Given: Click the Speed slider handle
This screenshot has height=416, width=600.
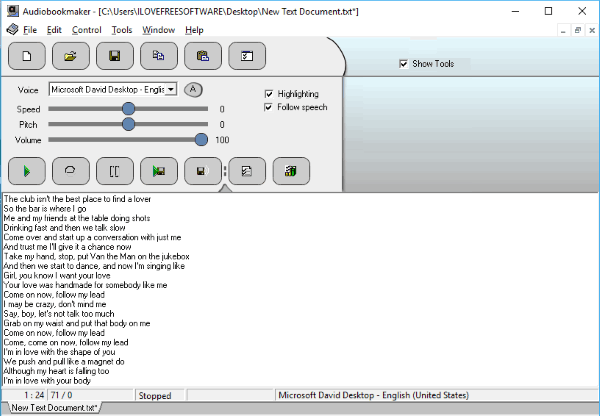Looking at the screenshot, I should click(129, 109).
